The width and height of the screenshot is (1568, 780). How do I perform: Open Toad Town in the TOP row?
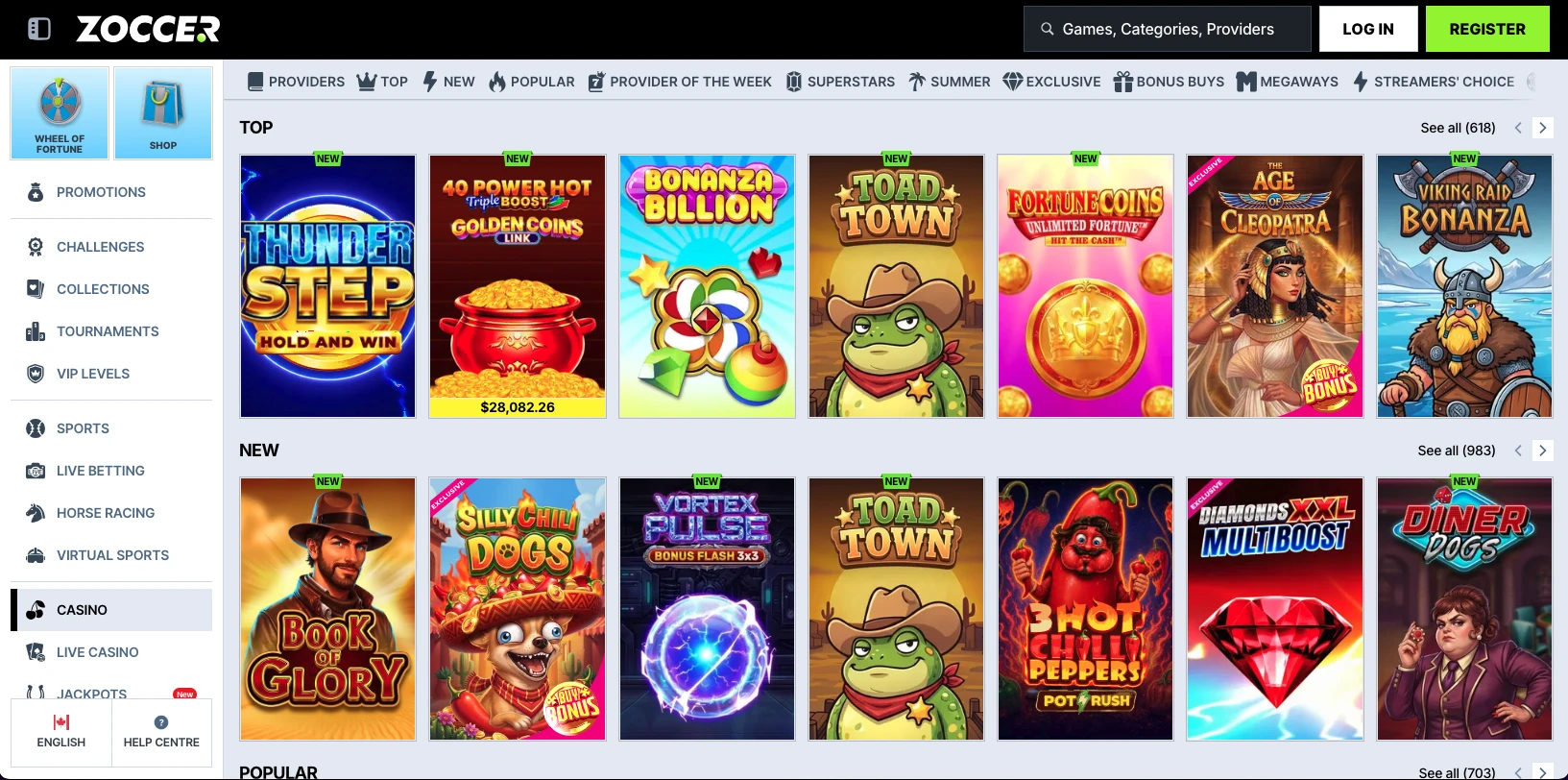coord(896,286)
